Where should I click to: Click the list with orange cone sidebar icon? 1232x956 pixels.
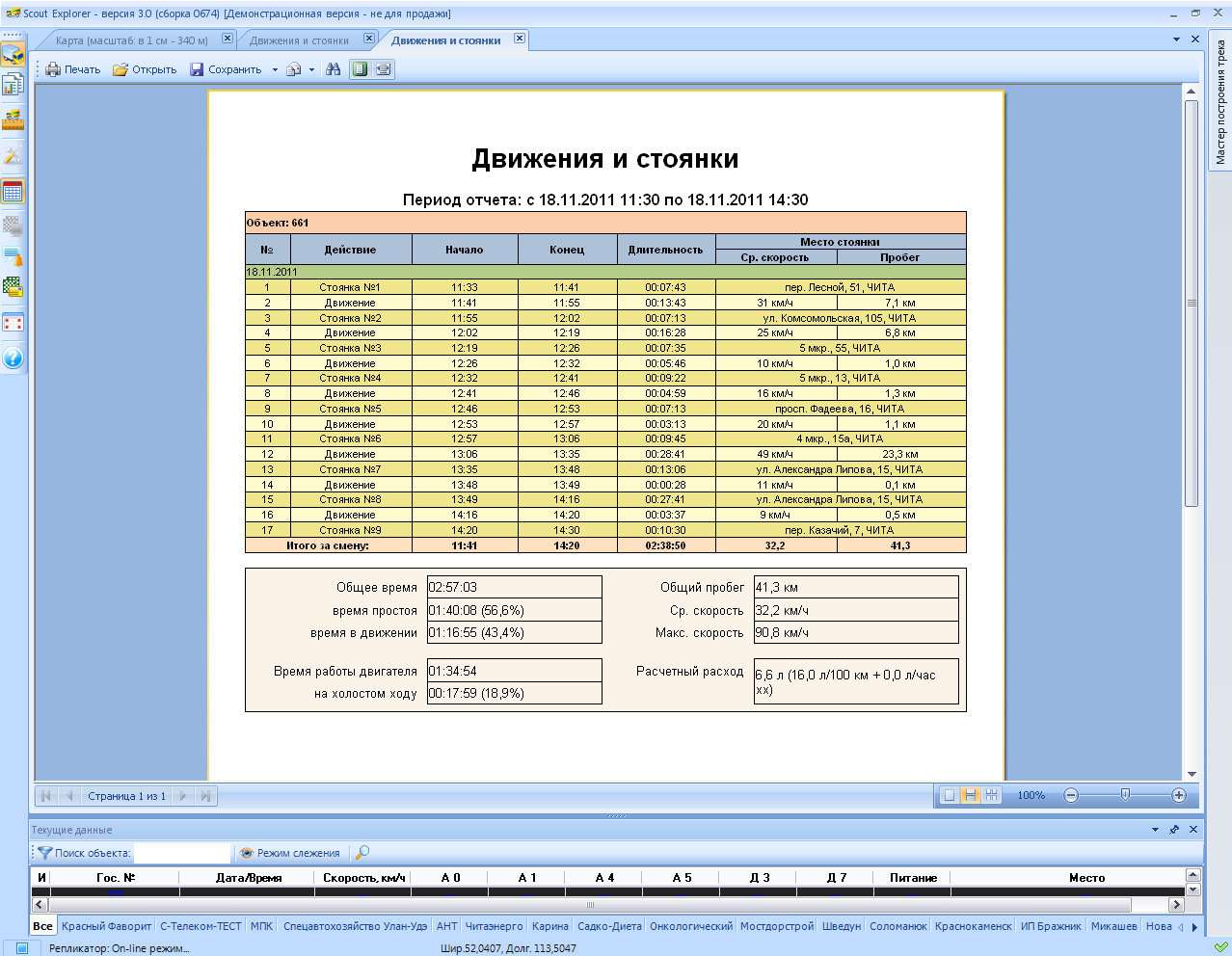click(13, 256)
